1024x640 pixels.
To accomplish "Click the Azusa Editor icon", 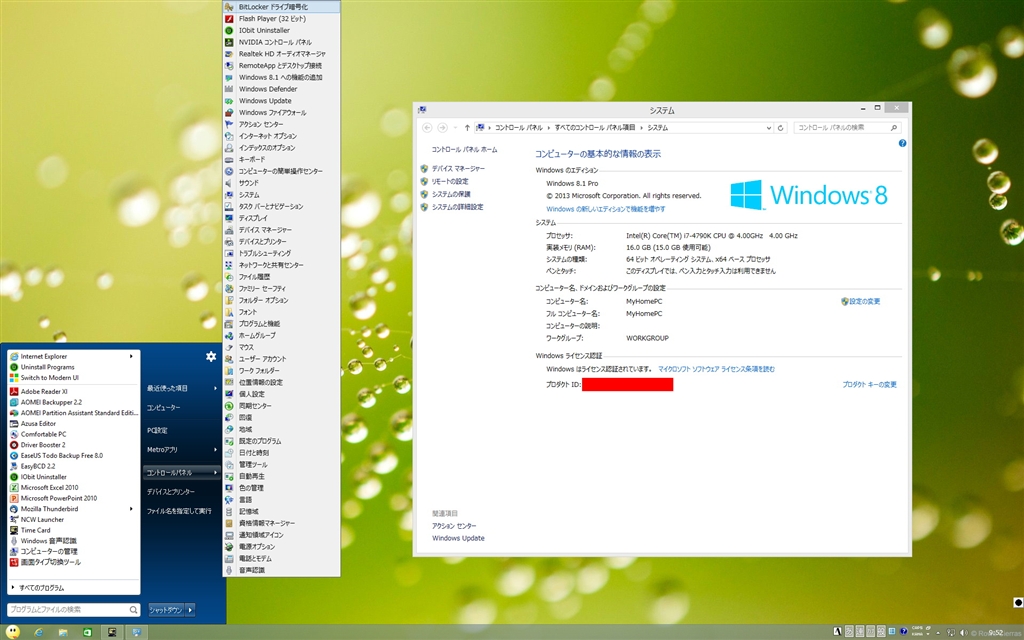I will (14, 424).
